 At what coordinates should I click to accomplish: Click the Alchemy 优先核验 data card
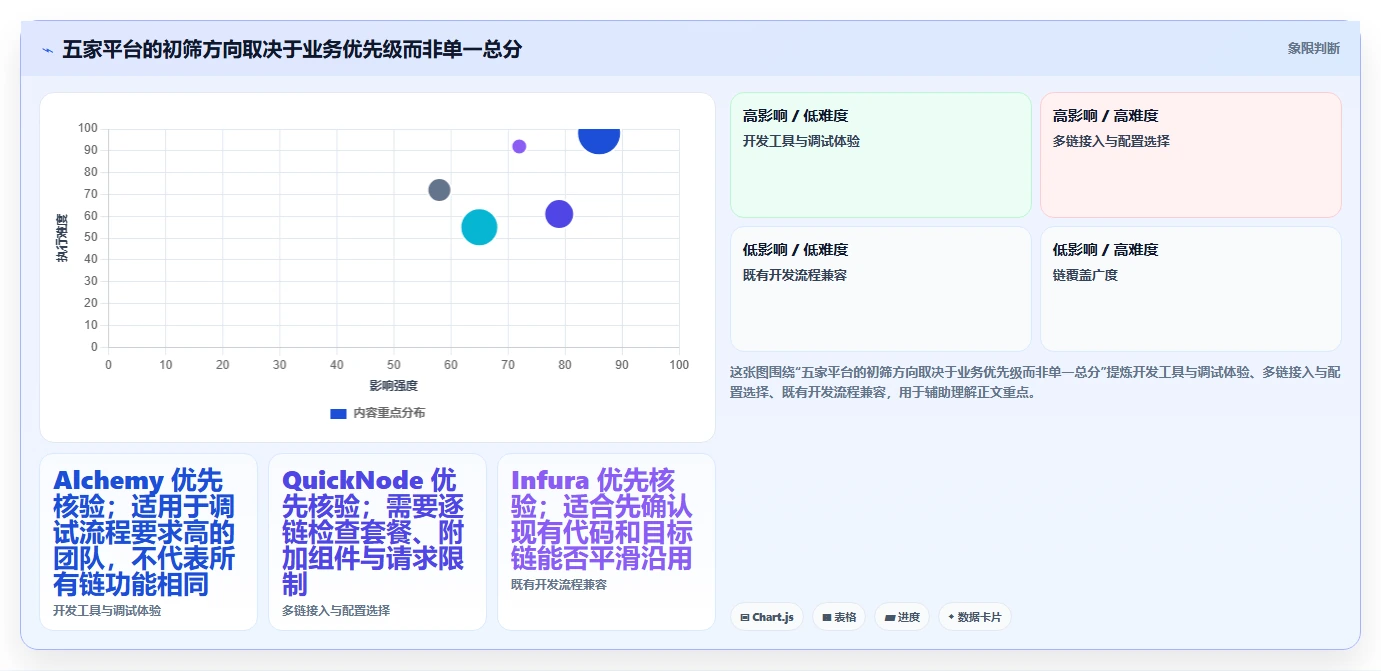149,542
